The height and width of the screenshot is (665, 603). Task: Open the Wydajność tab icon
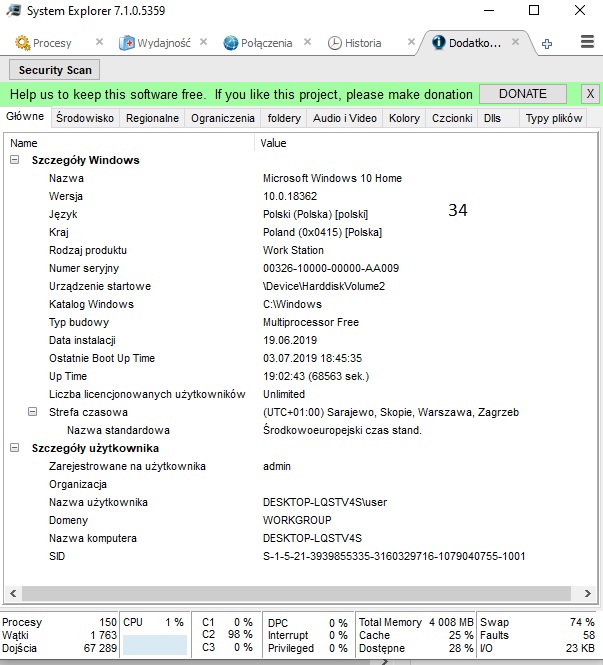(127, 43)
